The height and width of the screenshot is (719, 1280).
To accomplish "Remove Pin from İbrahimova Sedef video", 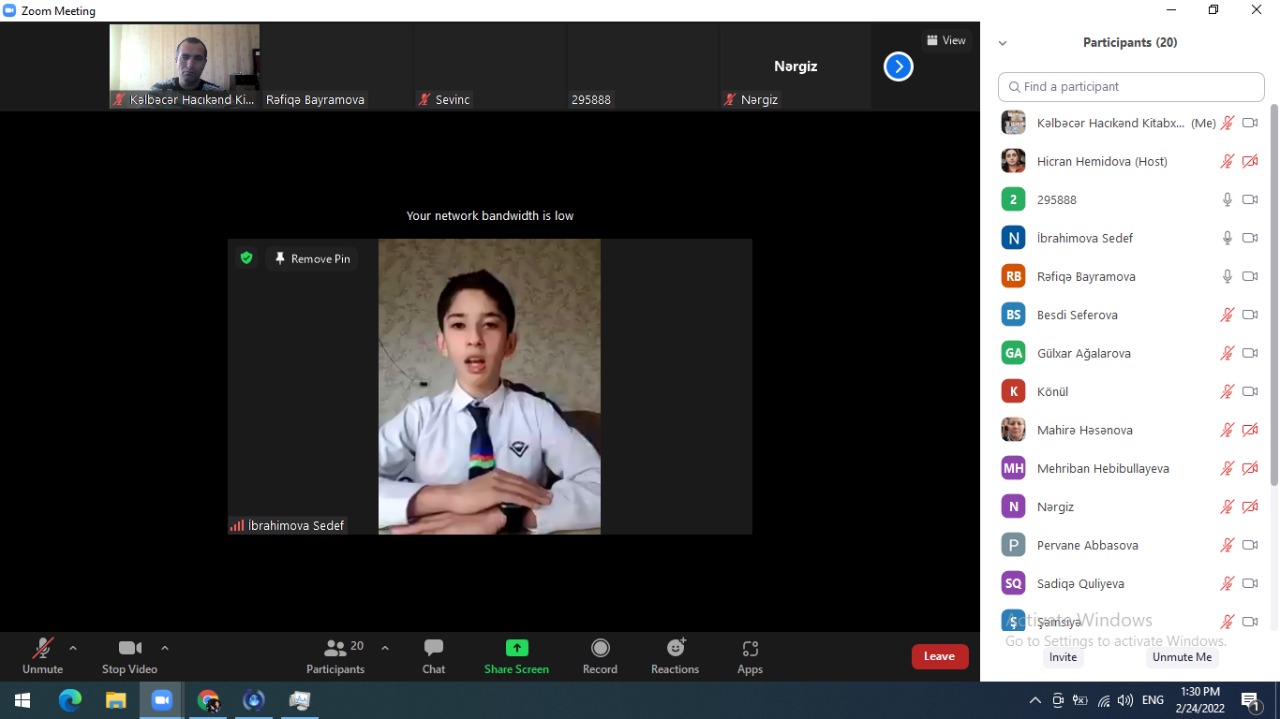I will pyautogui.click(x=313, y=258).
